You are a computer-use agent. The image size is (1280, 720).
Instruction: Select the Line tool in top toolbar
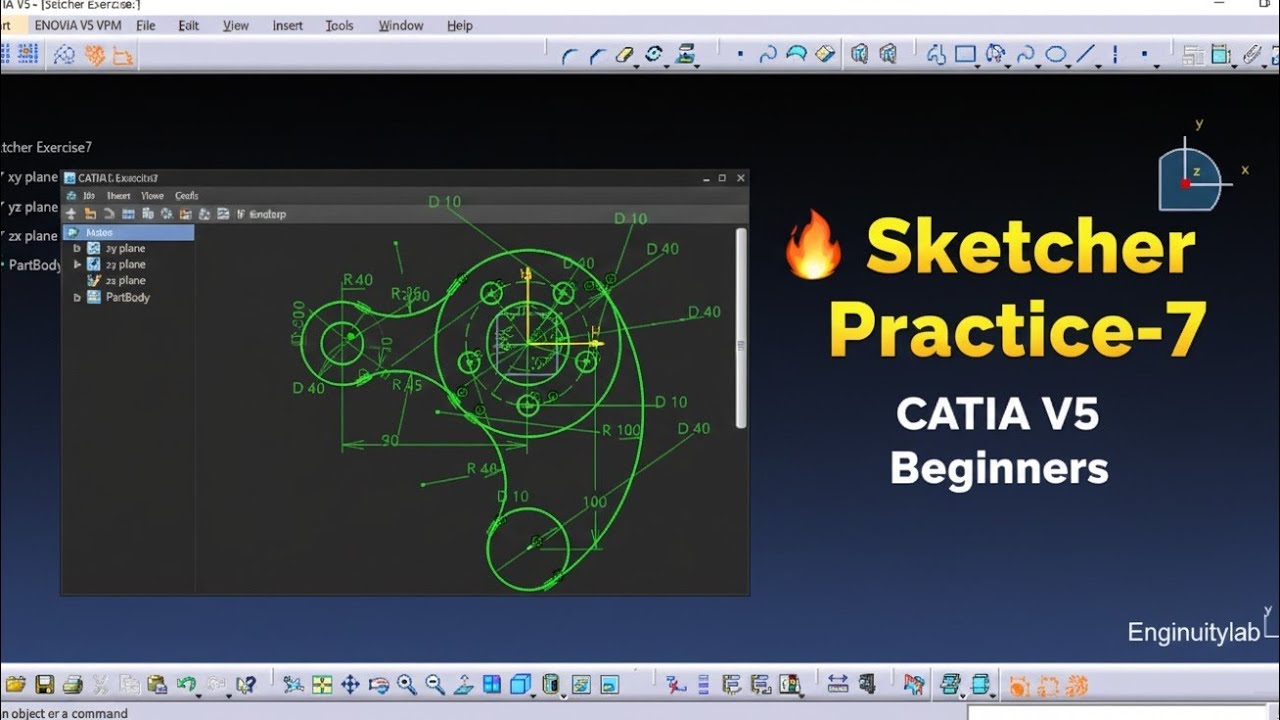click(x=1086, y=55)
